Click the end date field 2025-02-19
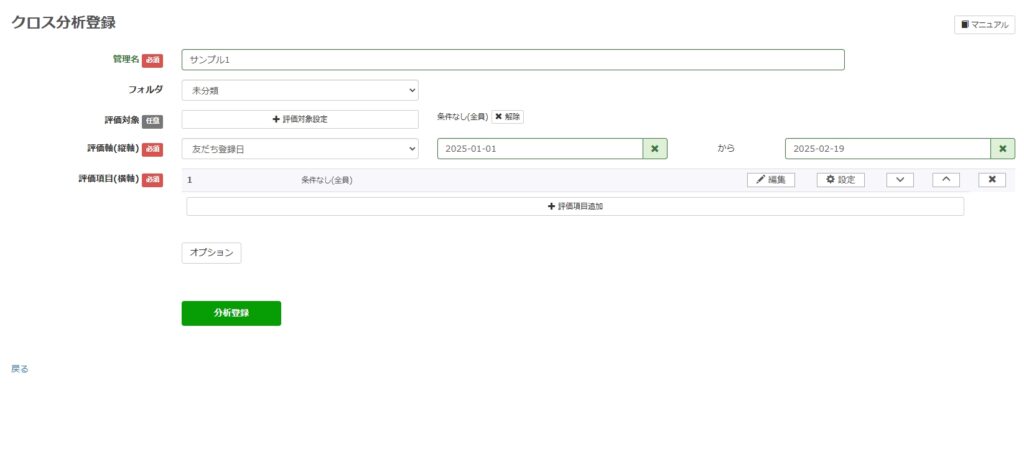This screenshot has height=472, width=1024. 886,149
